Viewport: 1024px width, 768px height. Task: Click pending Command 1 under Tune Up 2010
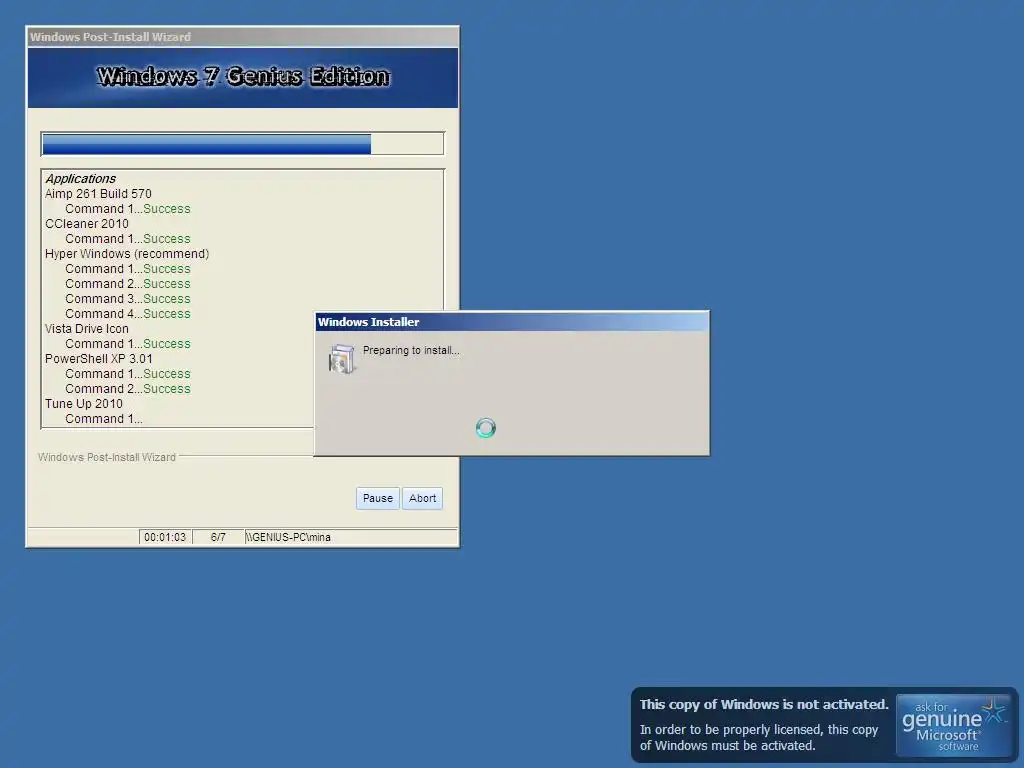(104, 419)
